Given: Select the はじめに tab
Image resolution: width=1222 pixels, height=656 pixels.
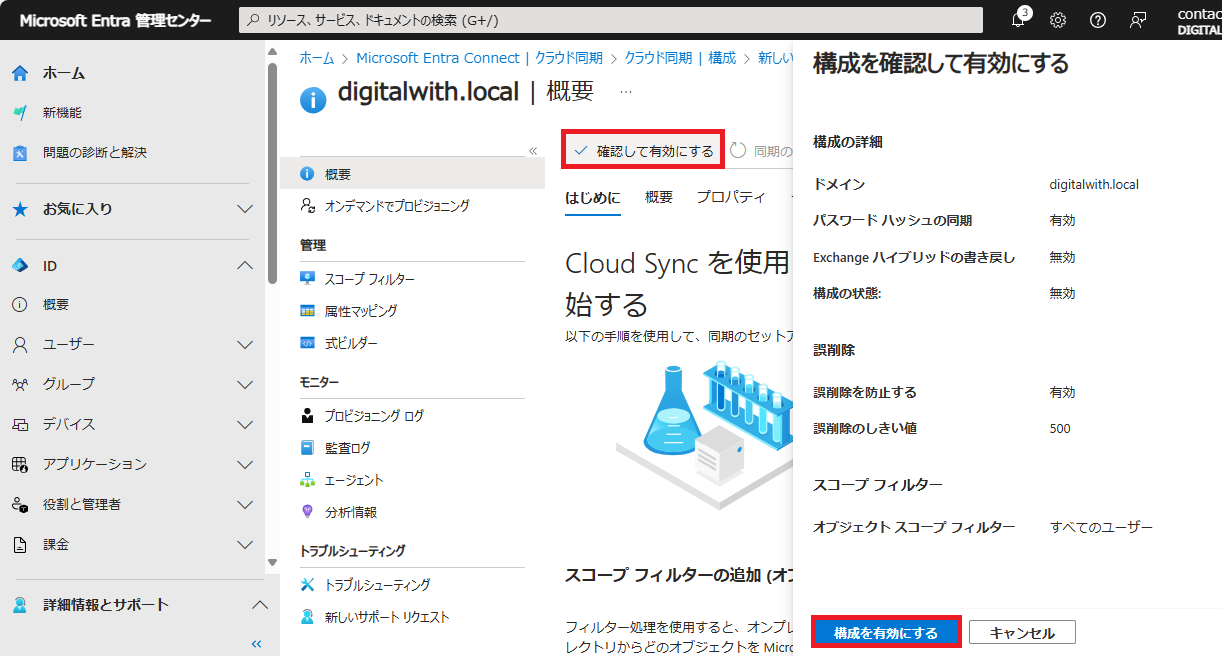Looking at the screenshot, I should [x=592, y=197].
